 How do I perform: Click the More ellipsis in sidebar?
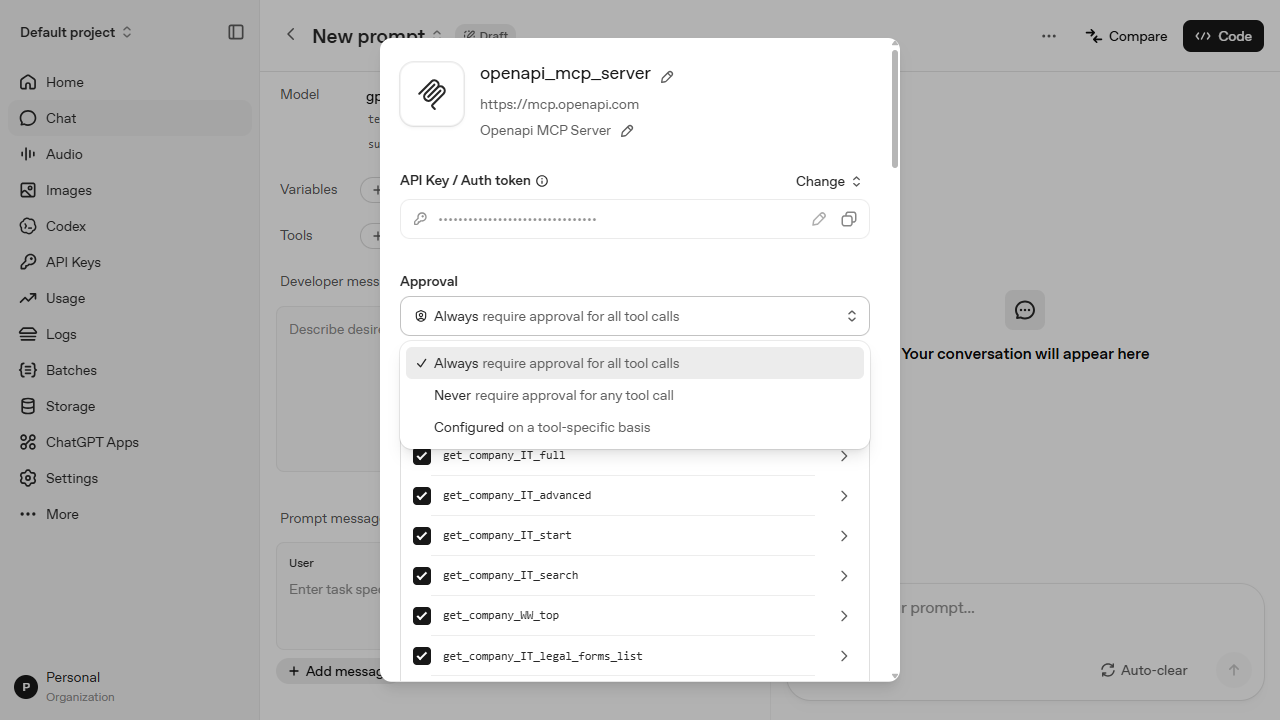(28, 514)
